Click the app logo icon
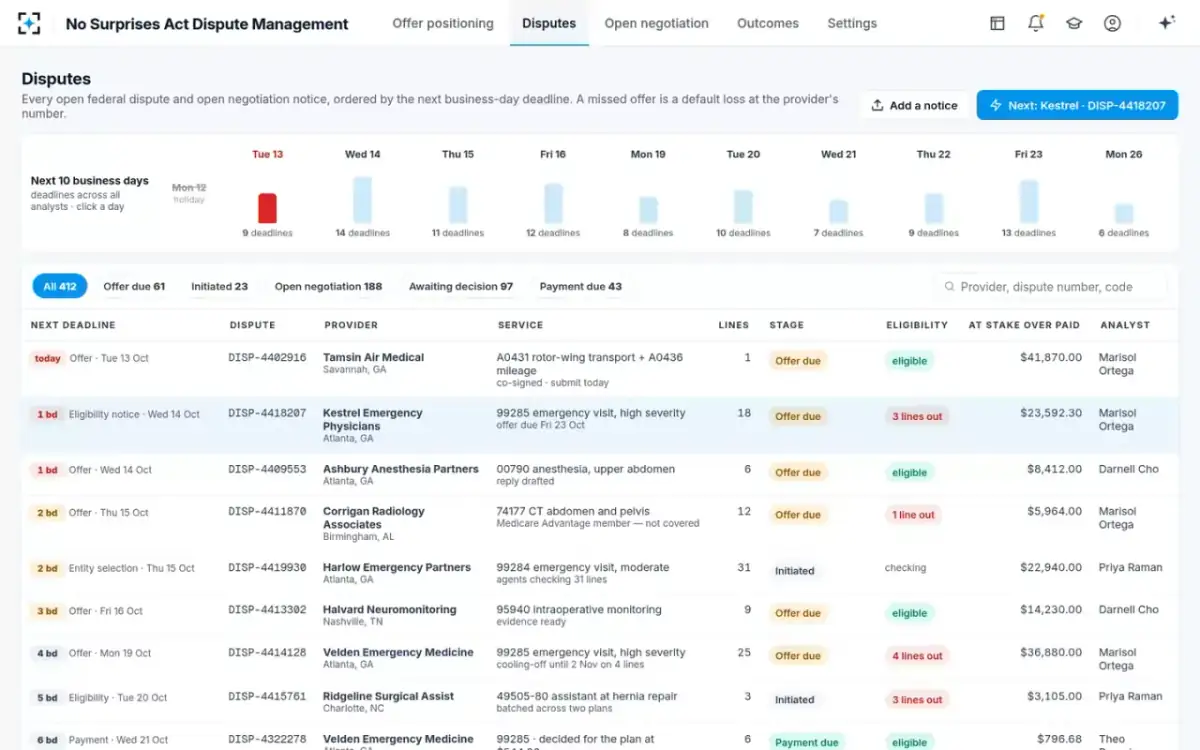1200x750 pixels. (x=29, y=23)
